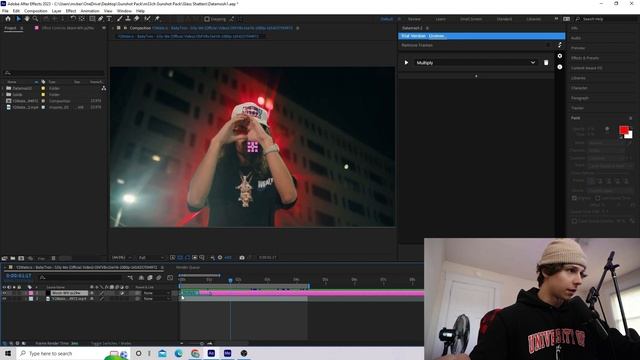Click the trash icon next to Multiply
Screen dimensions: 640x360
coord(546,62)
